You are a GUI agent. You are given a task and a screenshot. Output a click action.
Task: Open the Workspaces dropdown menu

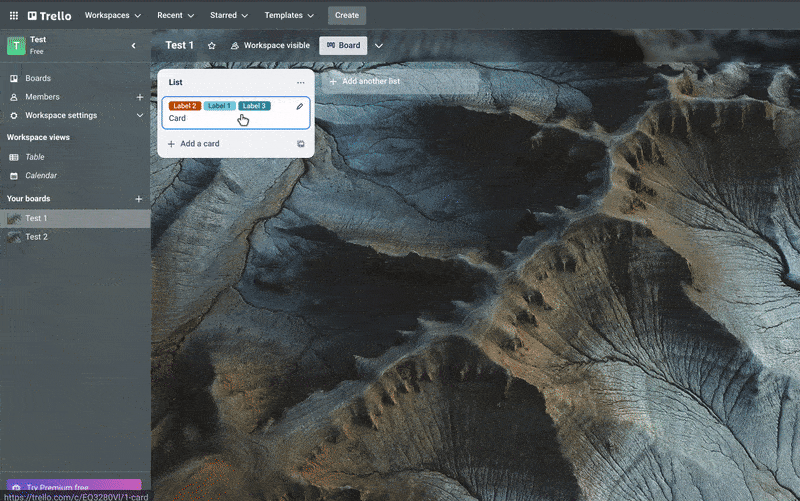point(113,15)
